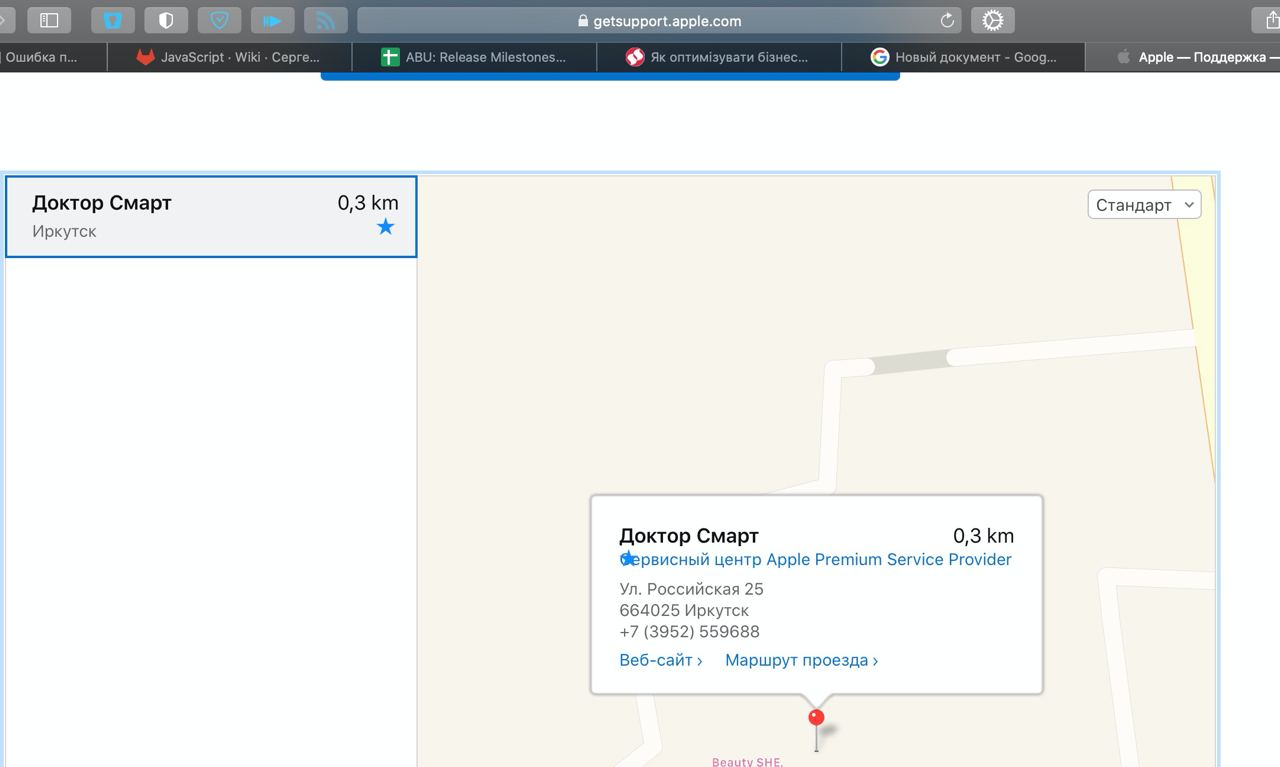This screenshot has height=767, width=1280.
Task: Click 'Сервисный центр Apple Premium Service Provider' text
Action: click(815, 559)
